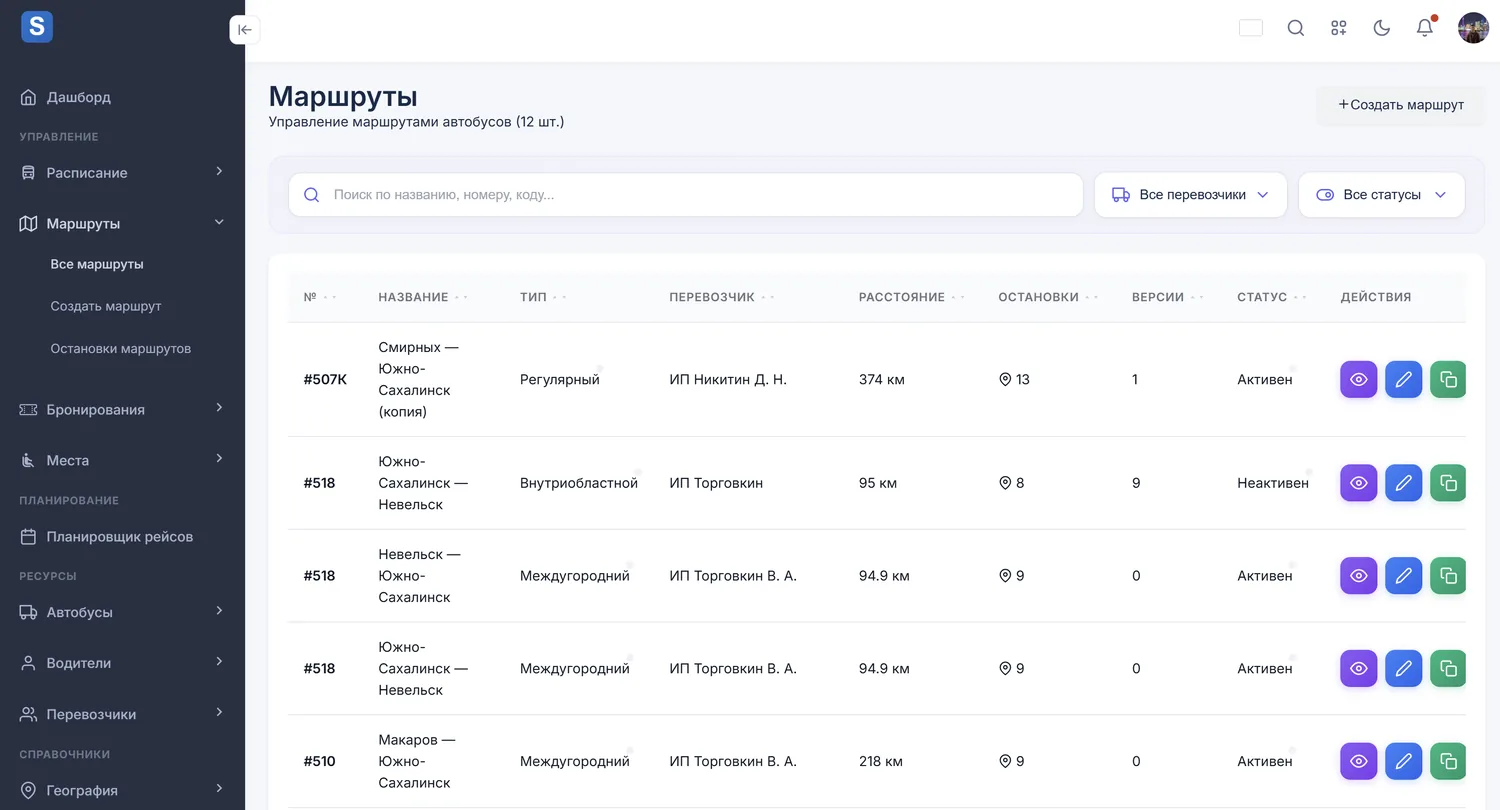Viewport: 1500px width, 810px height.
Task: Expand the Места sidebar section
Action: [122, 460]
